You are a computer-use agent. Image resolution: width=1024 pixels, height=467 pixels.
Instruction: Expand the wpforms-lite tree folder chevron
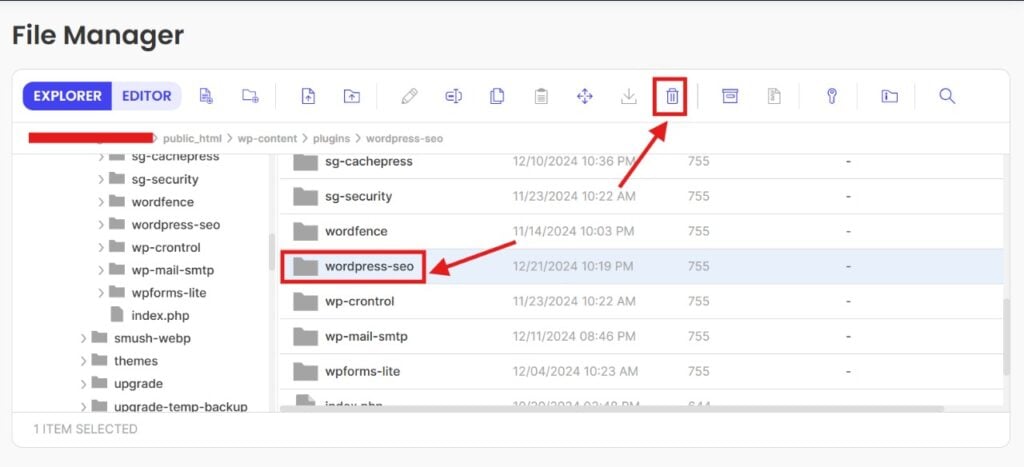tap(101, 293)
